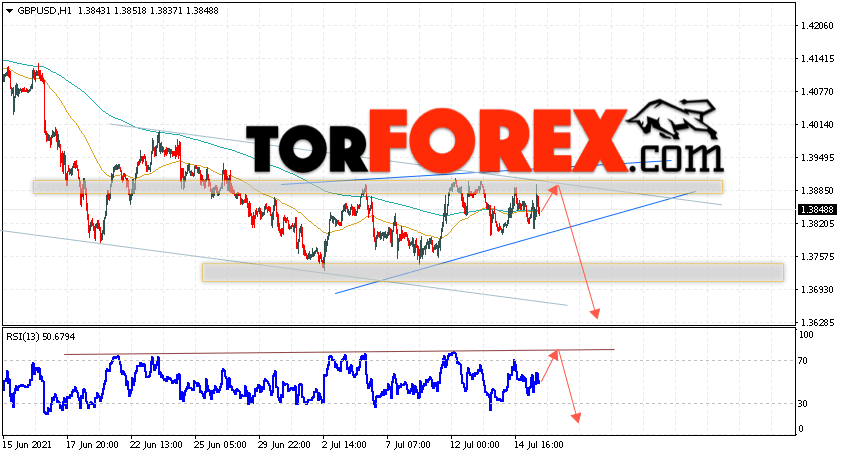Image resolution: width=841 pixels, height=456 pixels.
Task: Click the 17 Jun 20:00 time label
Action: 92,445
